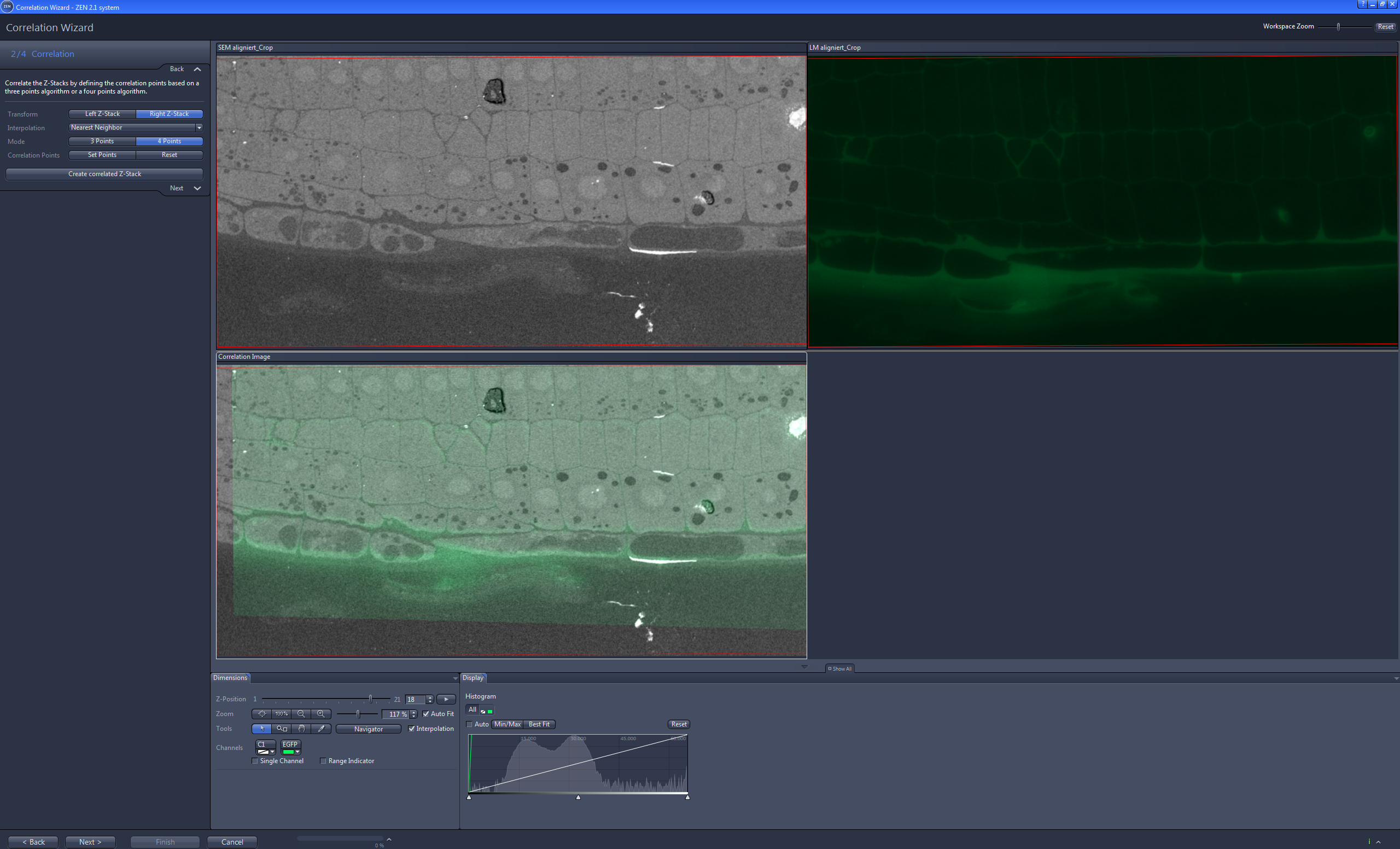Enable the Auto histogram checkbox

pos(469,724)
